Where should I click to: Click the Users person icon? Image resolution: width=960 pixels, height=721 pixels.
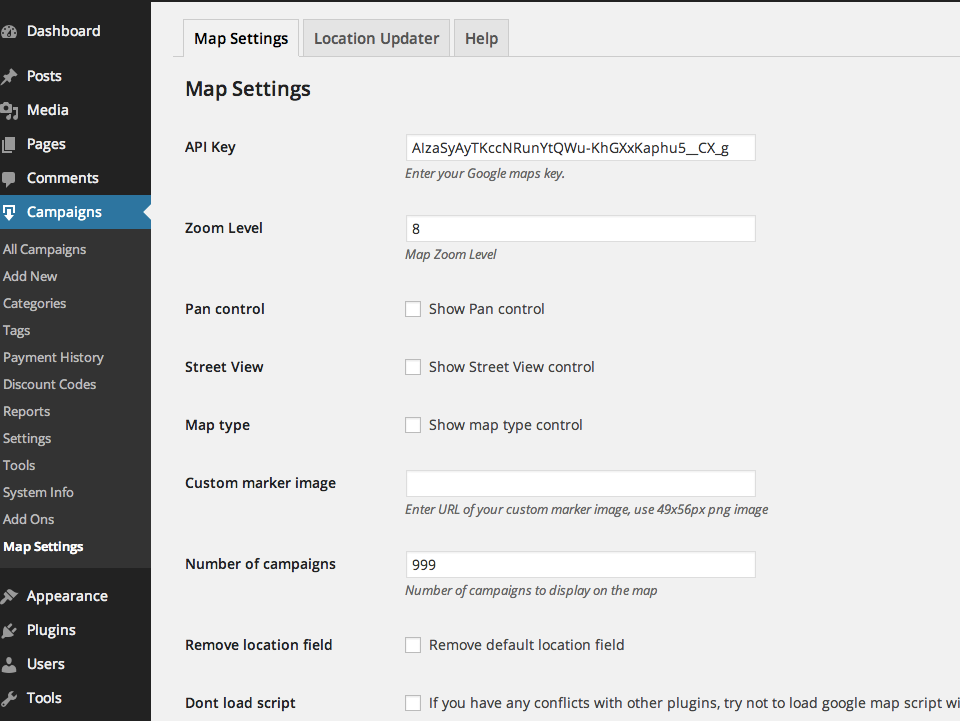(9, 665)
